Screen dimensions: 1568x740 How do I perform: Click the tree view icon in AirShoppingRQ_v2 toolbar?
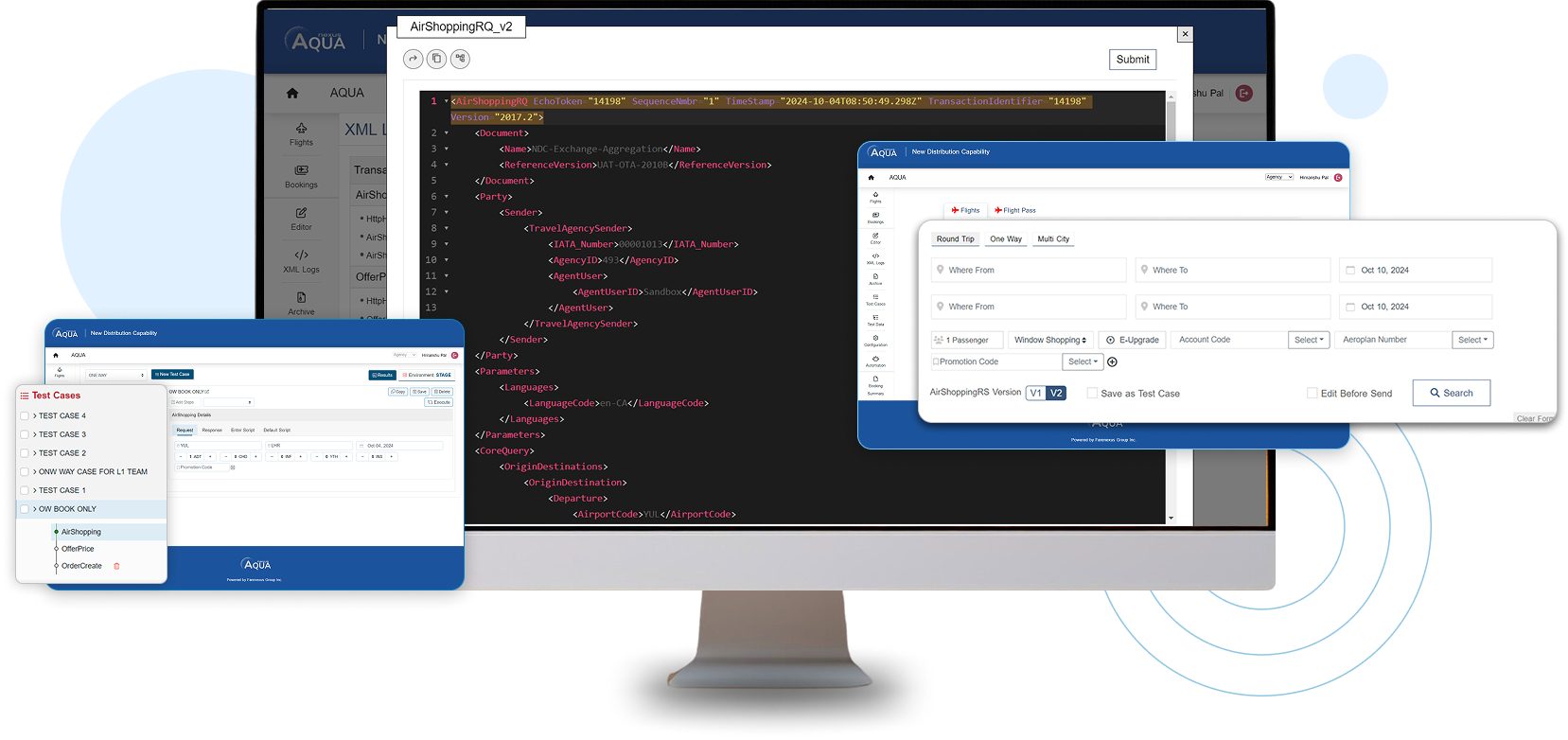[x=460, y=59]
